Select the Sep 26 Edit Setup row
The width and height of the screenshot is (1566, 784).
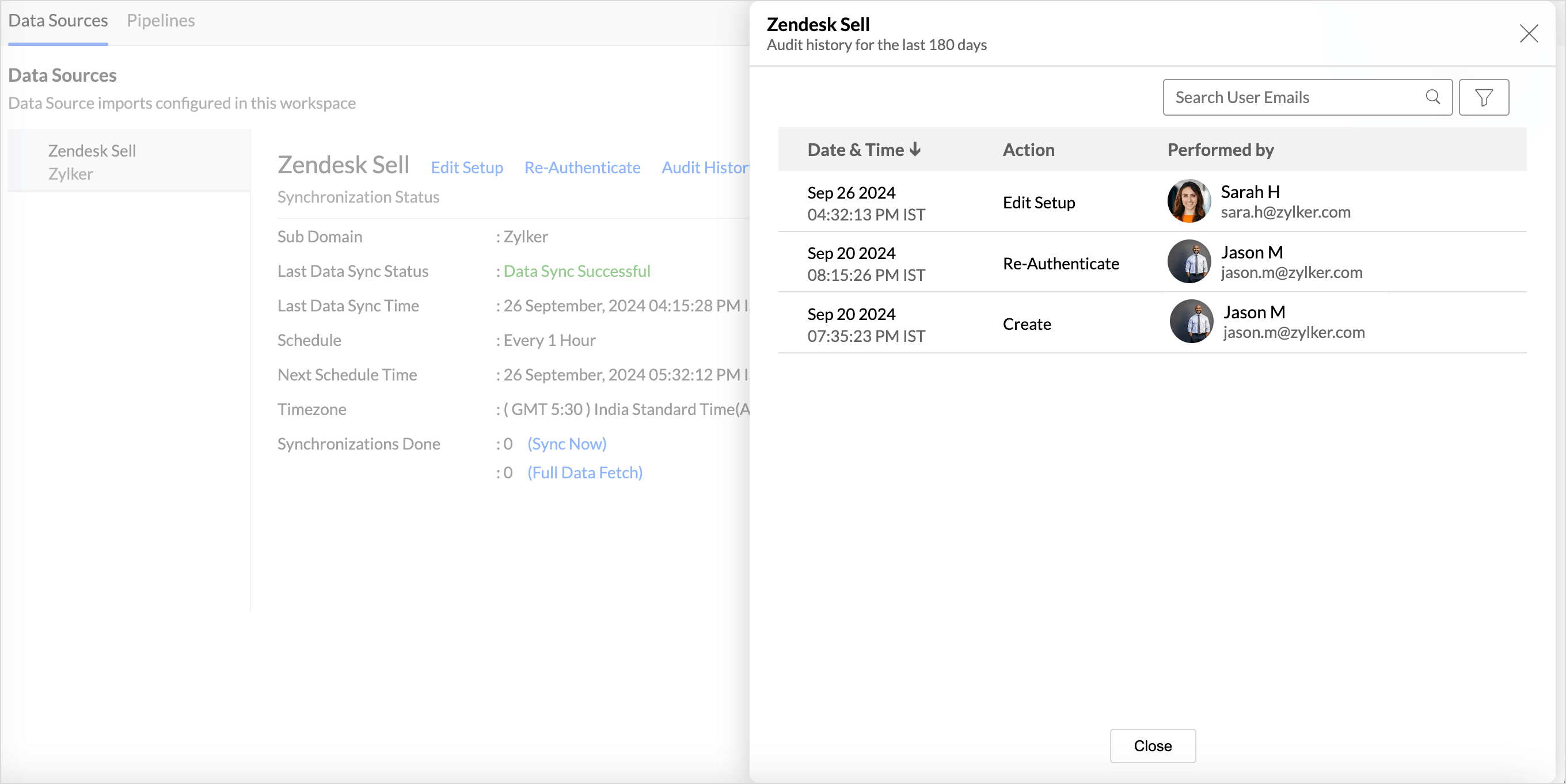click(x=1038, y=203)
